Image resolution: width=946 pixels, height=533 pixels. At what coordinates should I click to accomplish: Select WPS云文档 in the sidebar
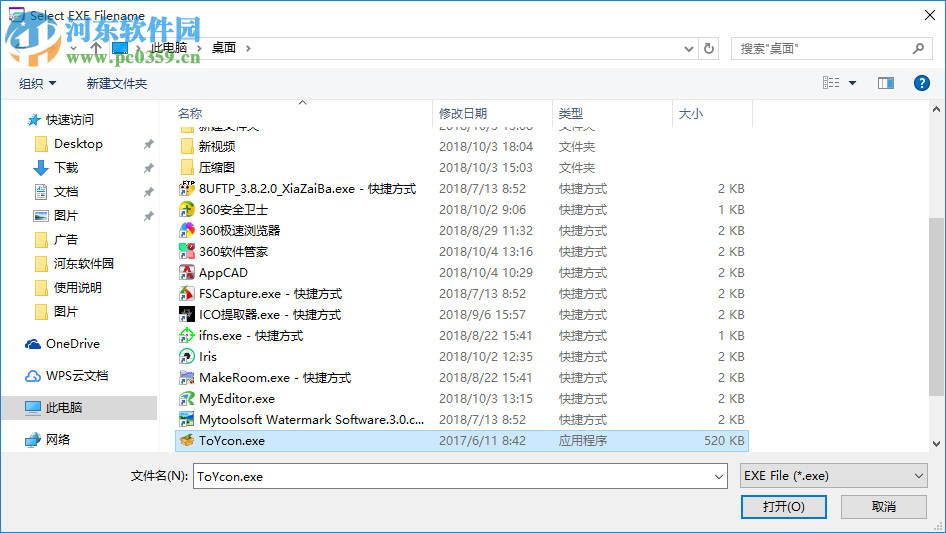point(77,375)
